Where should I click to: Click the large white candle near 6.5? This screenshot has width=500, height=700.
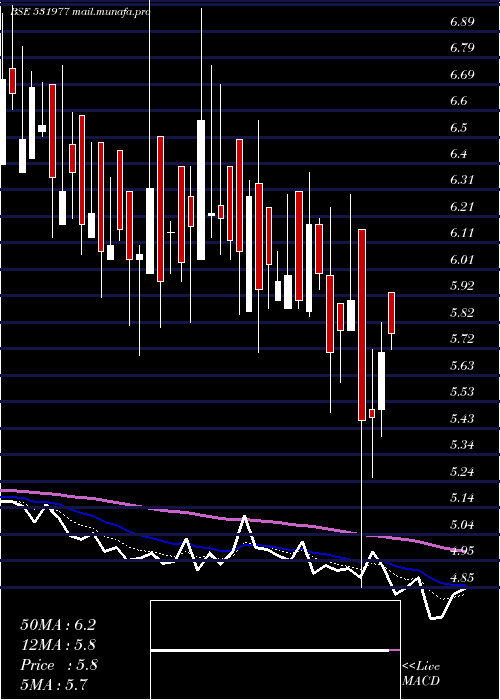tap(201, 190)
